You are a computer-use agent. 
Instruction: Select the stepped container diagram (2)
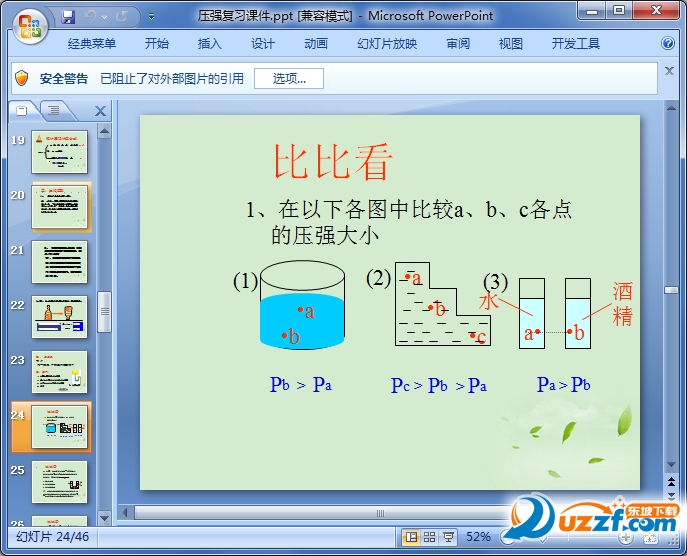click(x=443, y=304)
